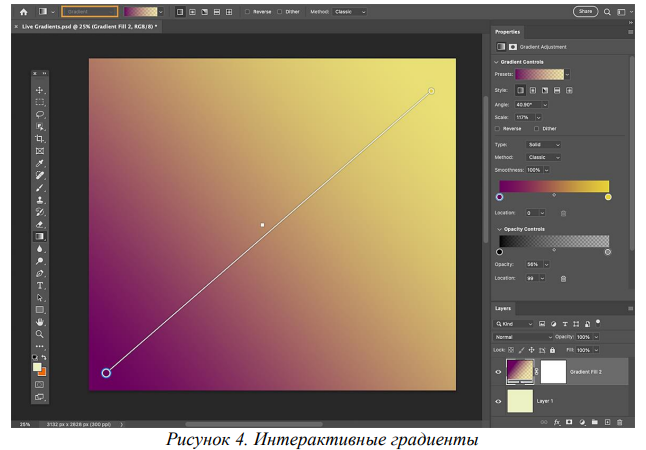Viewport: 646px width, 450px height.
Task: Go to the Home screen icon
Action: tap(23, 12)
